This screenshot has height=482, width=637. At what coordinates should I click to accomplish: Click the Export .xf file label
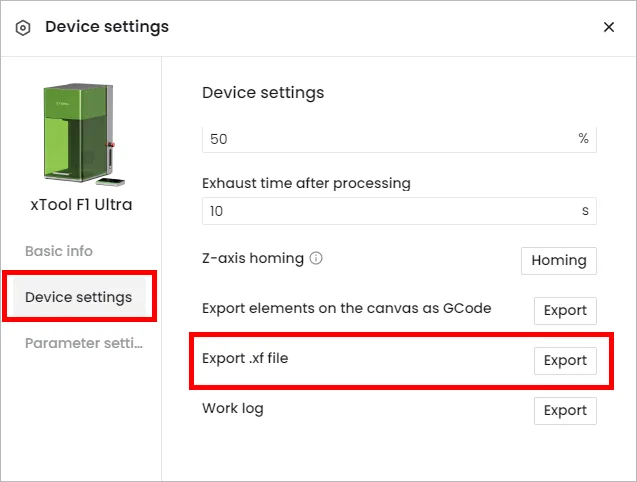point(245,358)
